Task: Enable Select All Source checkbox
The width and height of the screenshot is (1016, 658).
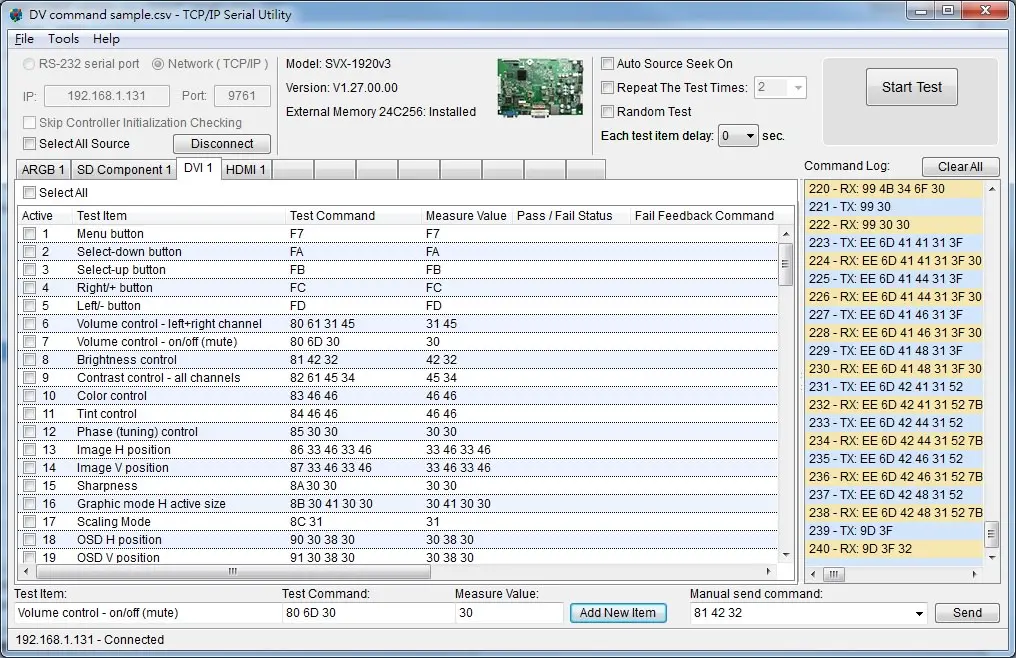Action: [x=29, y=143]
